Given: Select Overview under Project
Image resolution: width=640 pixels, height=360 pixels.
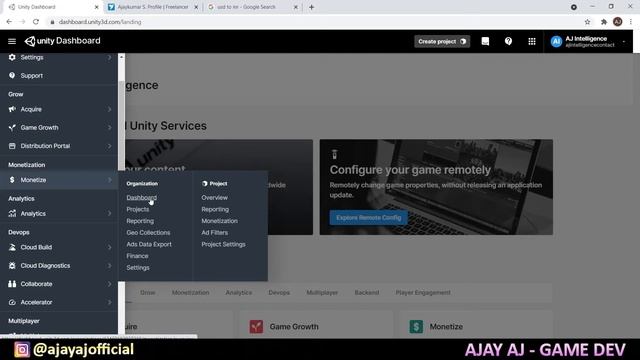Looking at the screenshot, I should 214,198.
